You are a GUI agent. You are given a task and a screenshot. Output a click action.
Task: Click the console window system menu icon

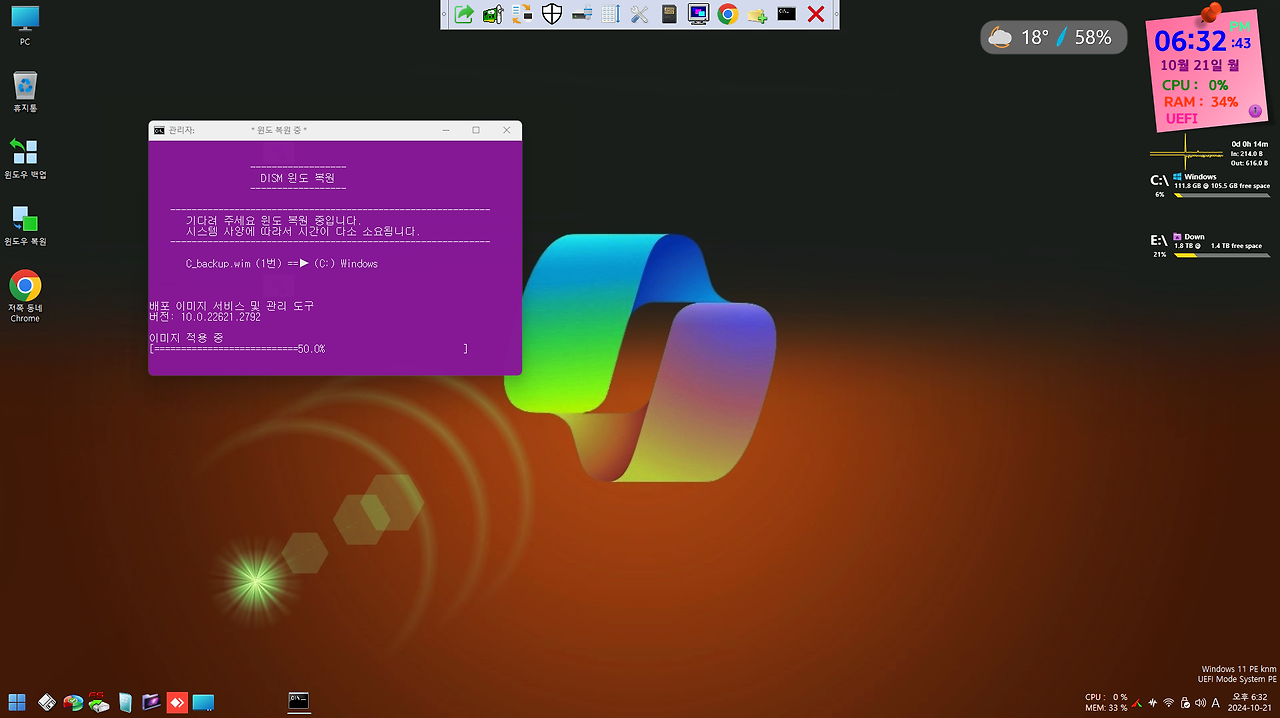coord(159,130)
